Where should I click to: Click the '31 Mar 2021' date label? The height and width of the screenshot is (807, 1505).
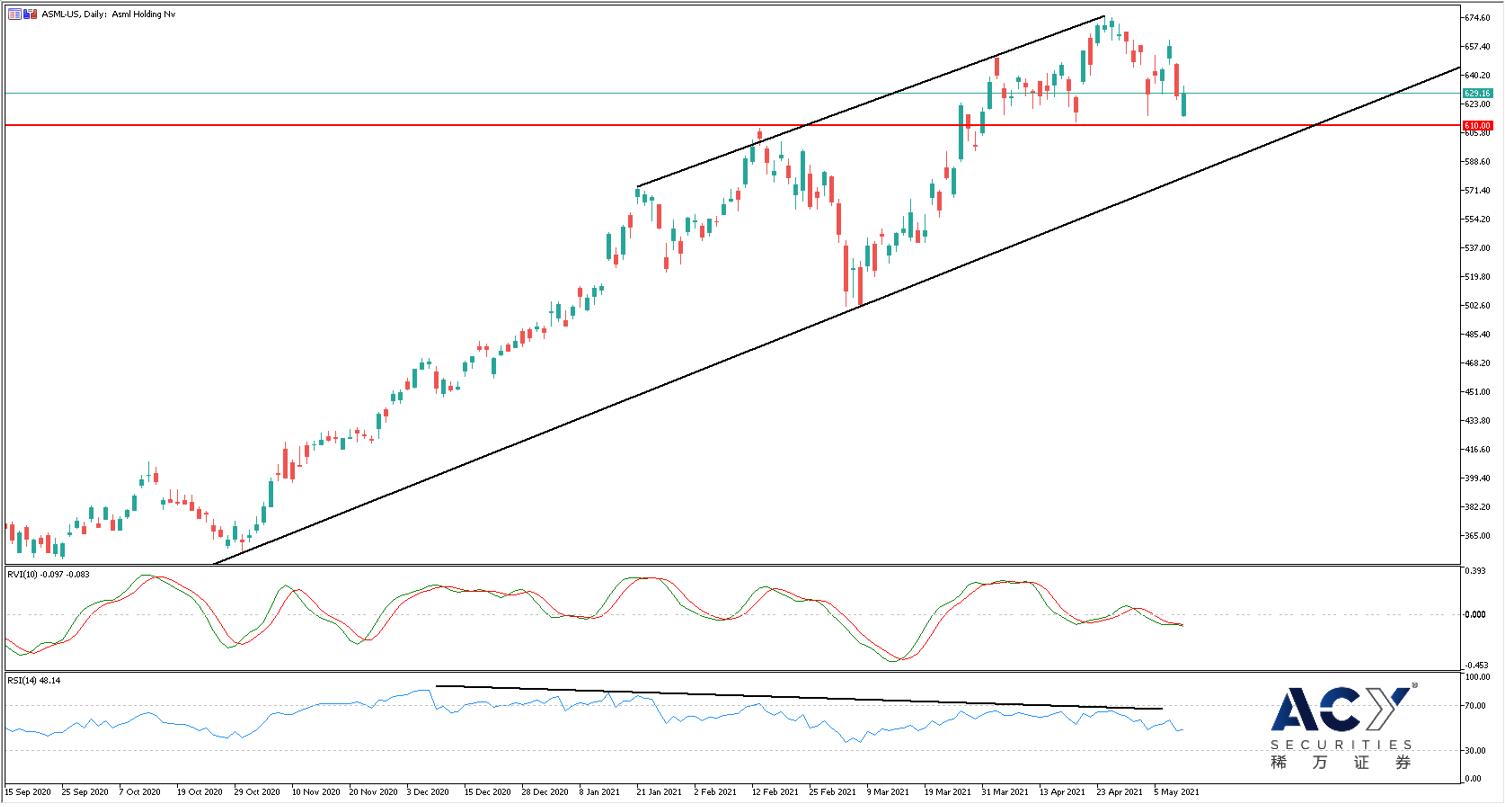(x=1005, y=791)
